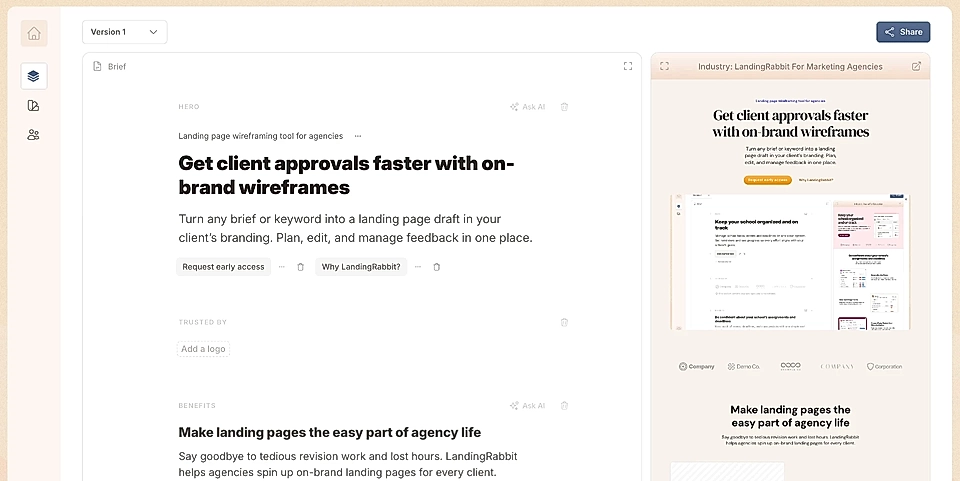Open options dots for Why LandingRabbit?

[418, 267]
